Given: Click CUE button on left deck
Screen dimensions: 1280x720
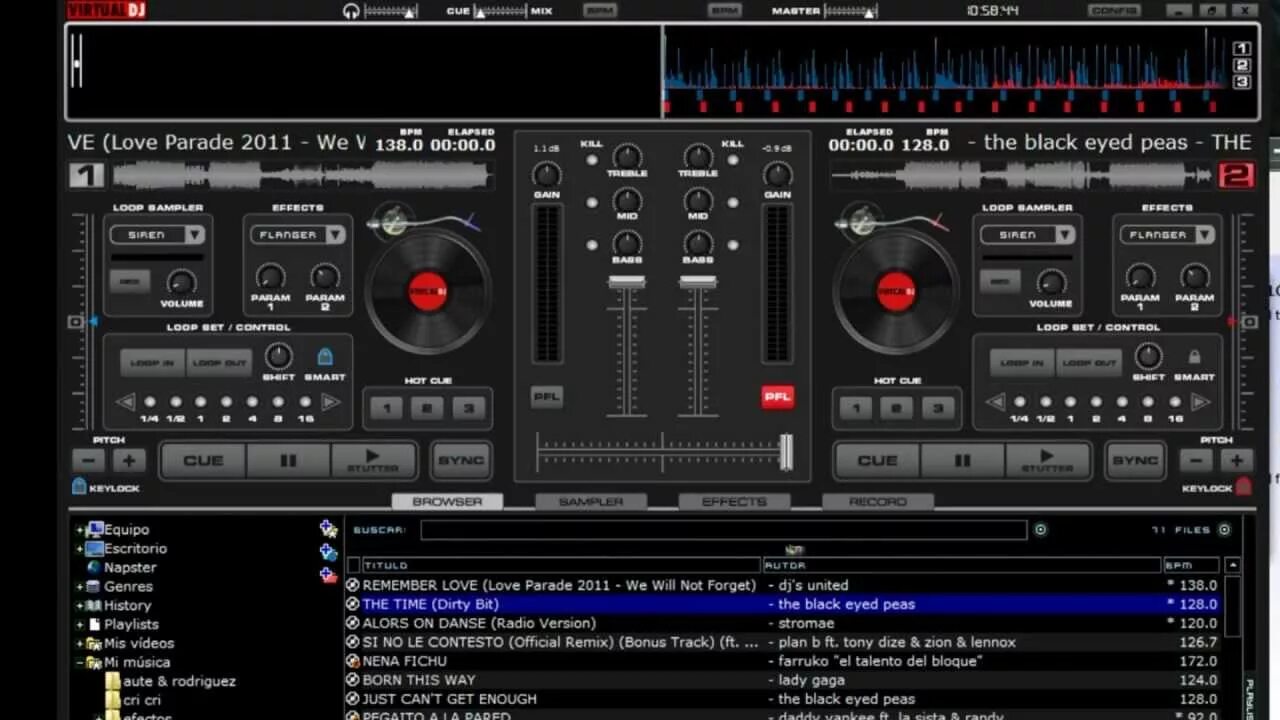Looking at the screenshot, I should [203, 461].
